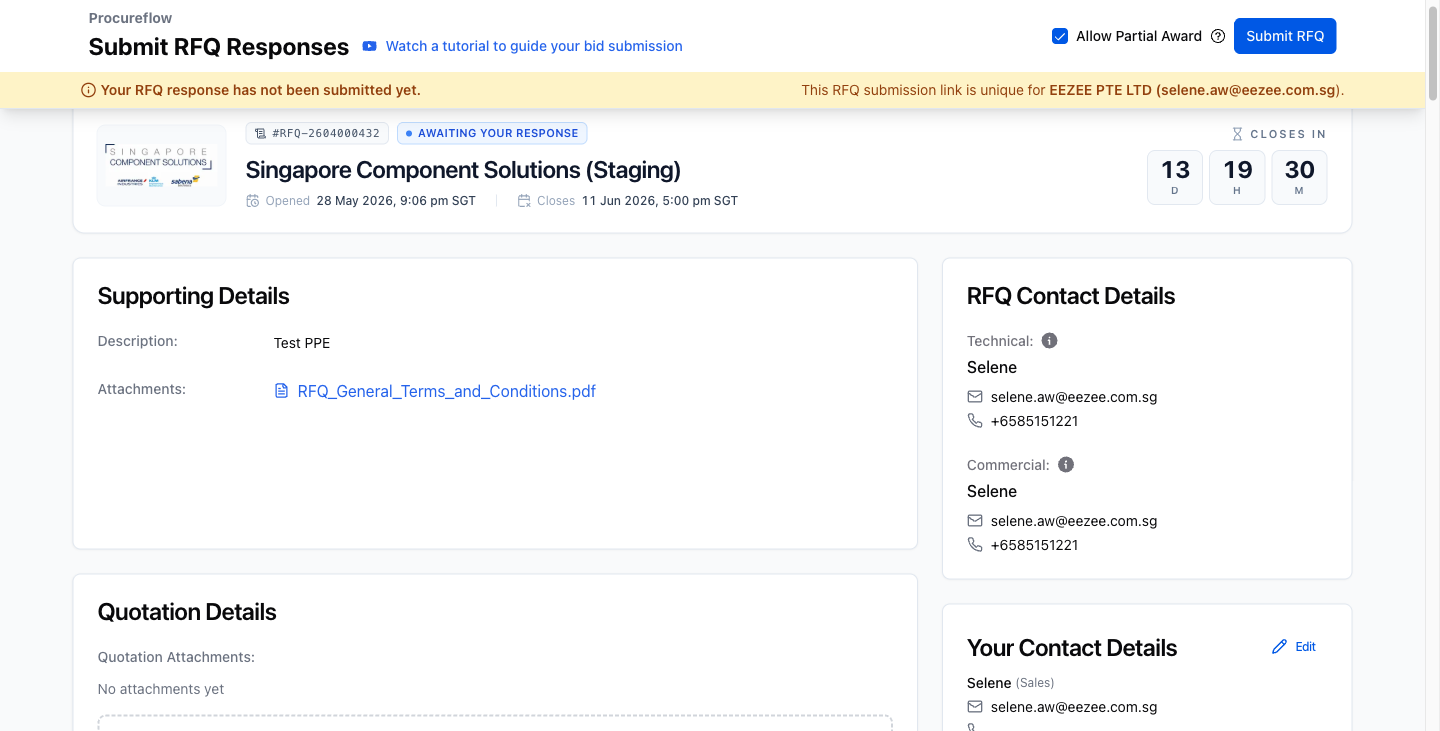This screenshot has width=1440, height=731.
Task: Click the Quotation Details heading
Action: [x=187, y=612]
